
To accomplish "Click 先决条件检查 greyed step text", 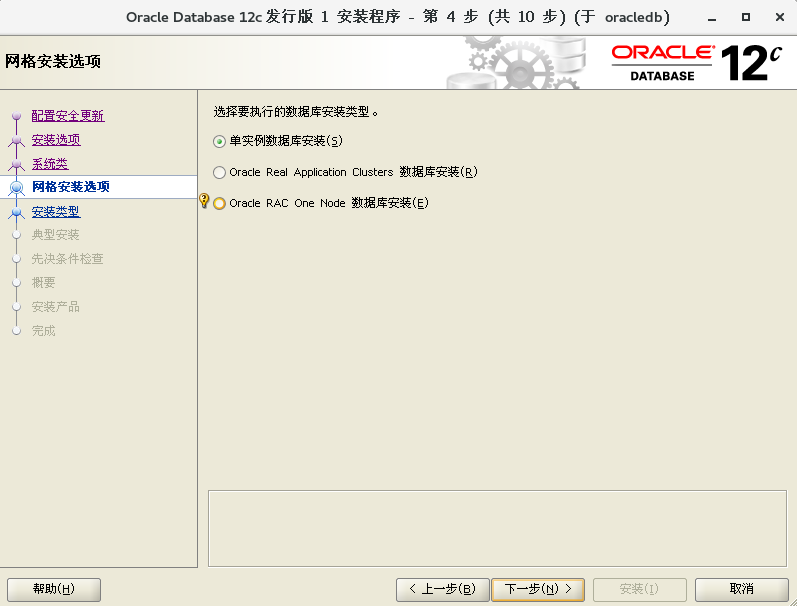I will (x=68, y=259).
